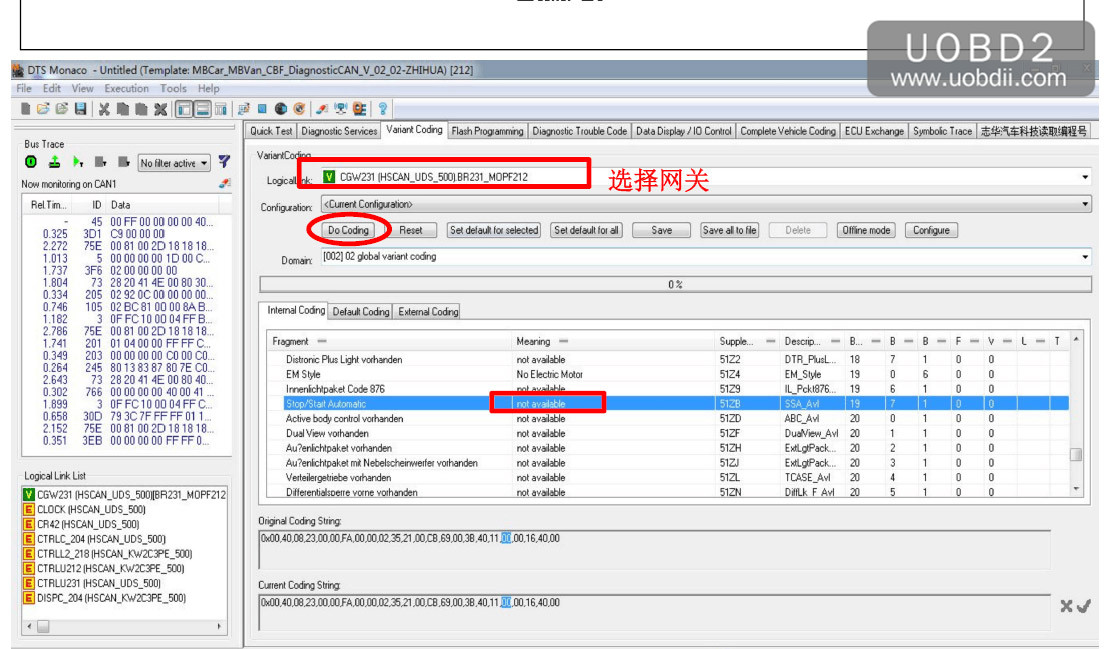Image resolution: width=1109 pixels, height=649 pixels.
Task: Switch to the Quick Test tab
Action: coord(271,131)
